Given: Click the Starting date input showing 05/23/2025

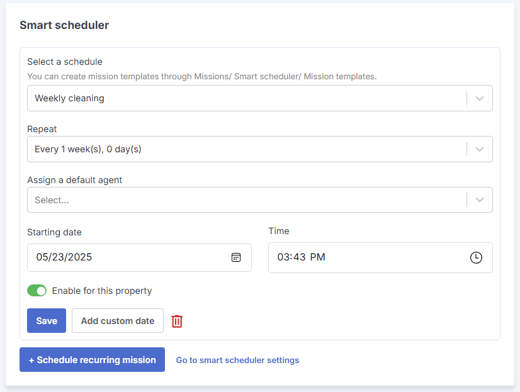Looking at the screenshot, I should tap(139, 257).
